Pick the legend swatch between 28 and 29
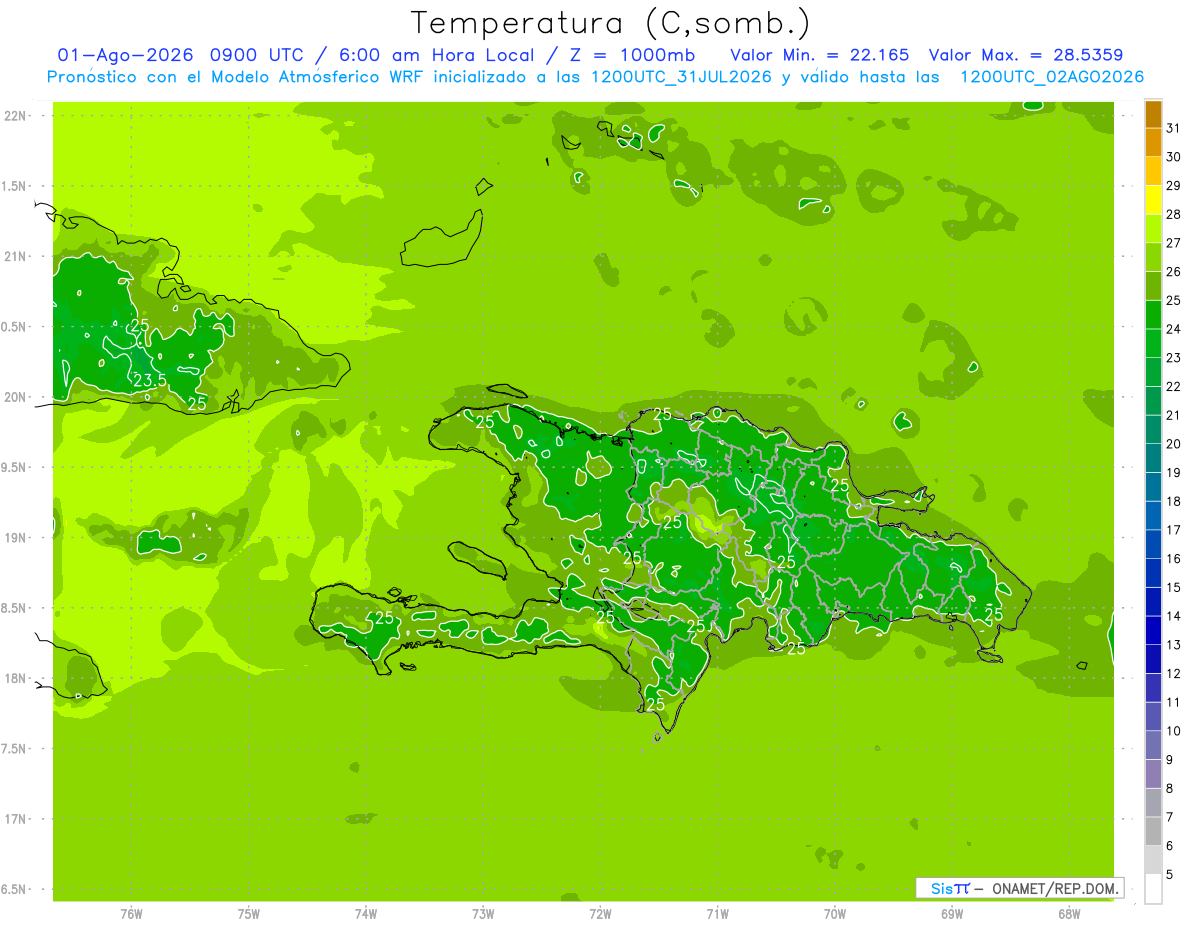Image resolution: width=1200 pixels, height=927 pixels. point(1153,200)
